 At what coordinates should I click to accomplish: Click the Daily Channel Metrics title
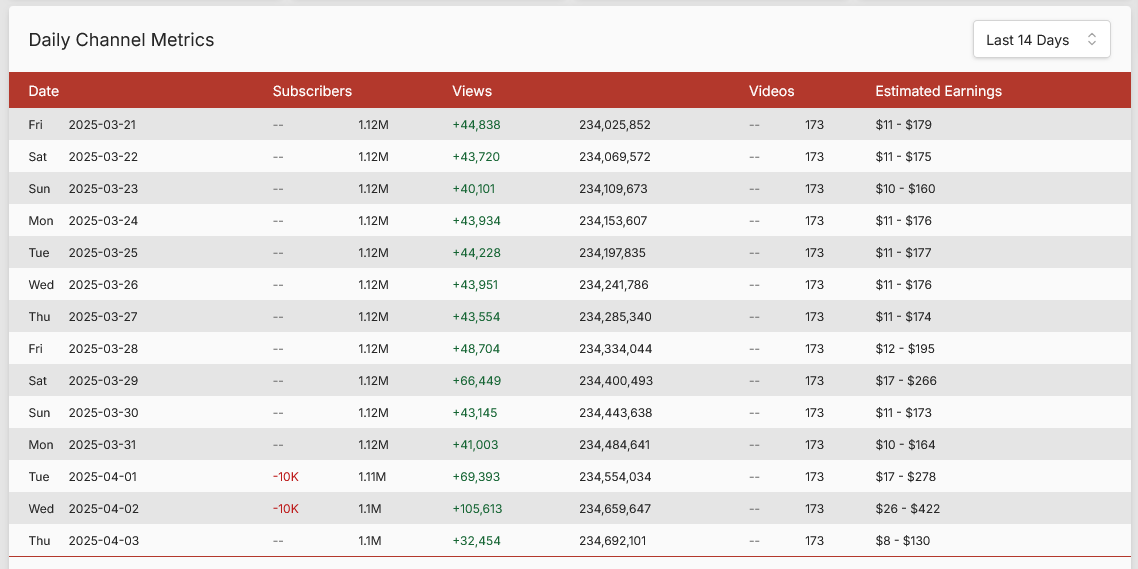click(121, 40)
